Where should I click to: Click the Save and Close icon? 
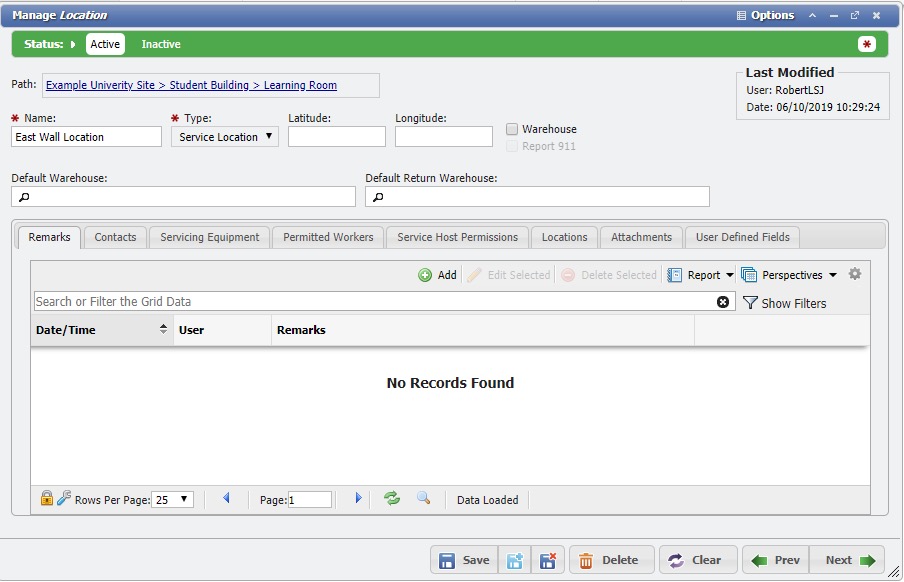547,561
